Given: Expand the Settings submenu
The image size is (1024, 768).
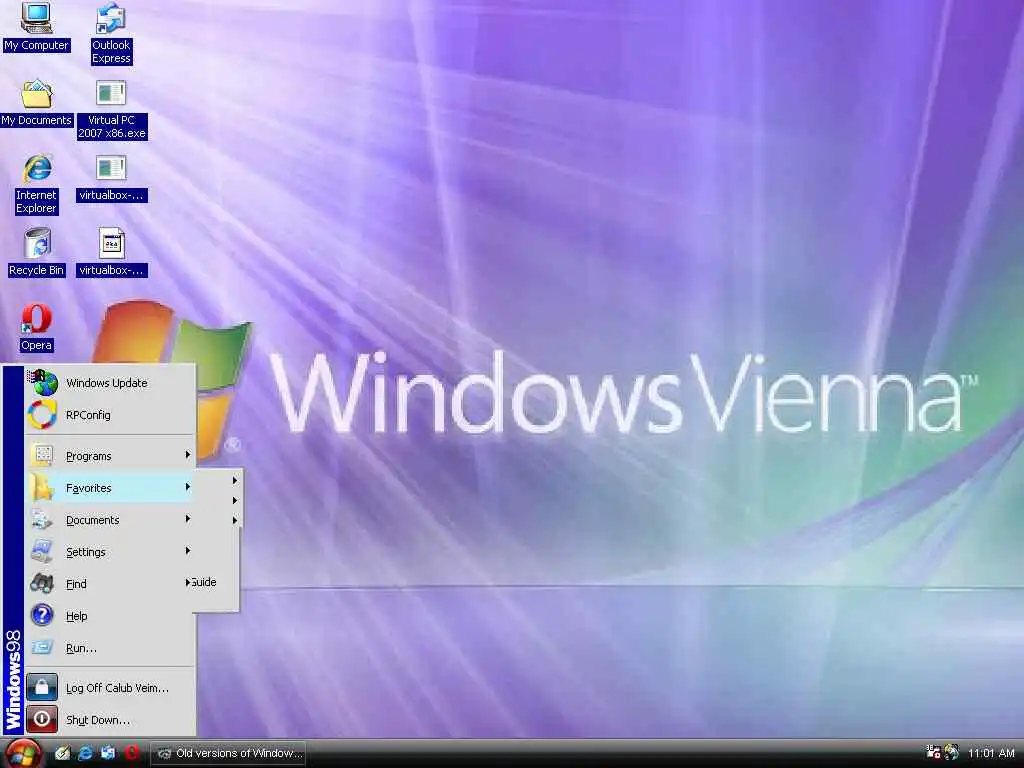Looking at the screenshot, I should click(110, 552).
